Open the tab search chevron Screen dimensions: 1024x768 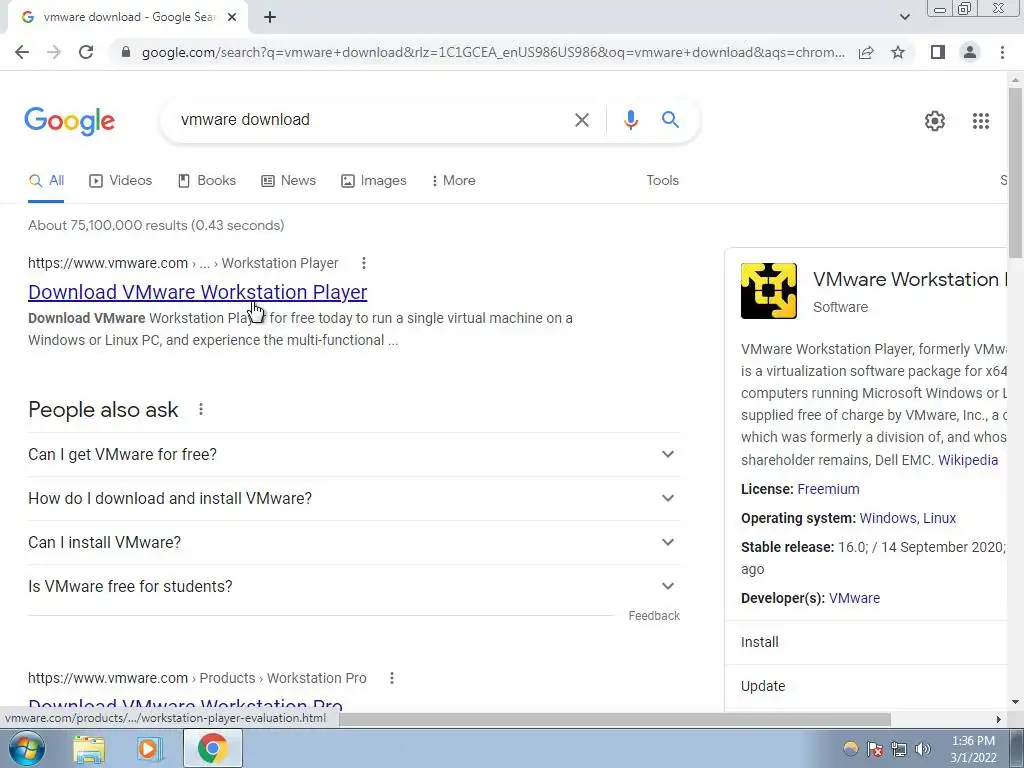pyautogui.click(x=904, y=18)
